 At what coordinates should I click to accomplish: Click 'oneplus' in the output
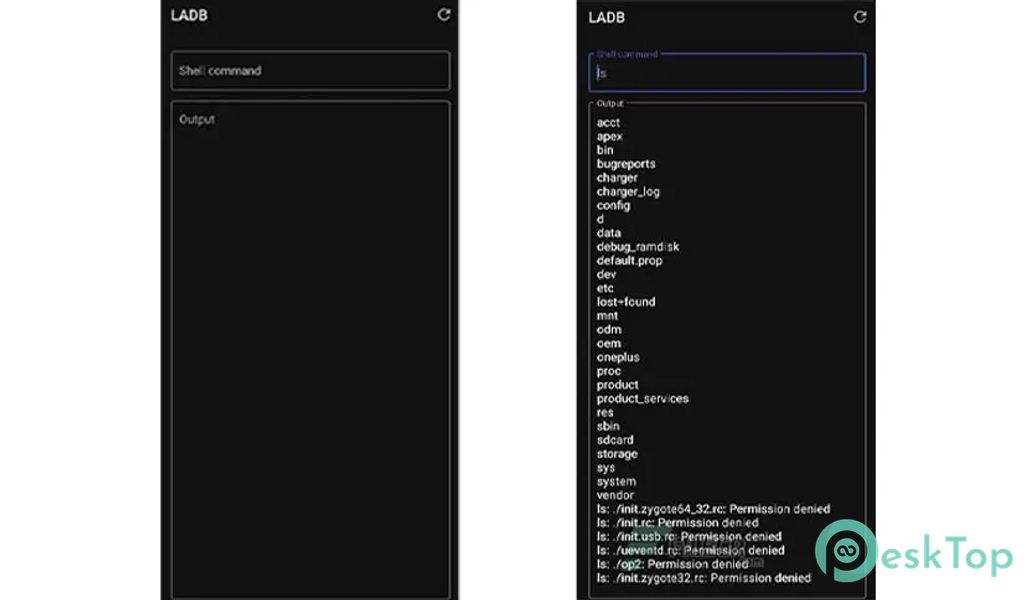[x=618, y=357]
